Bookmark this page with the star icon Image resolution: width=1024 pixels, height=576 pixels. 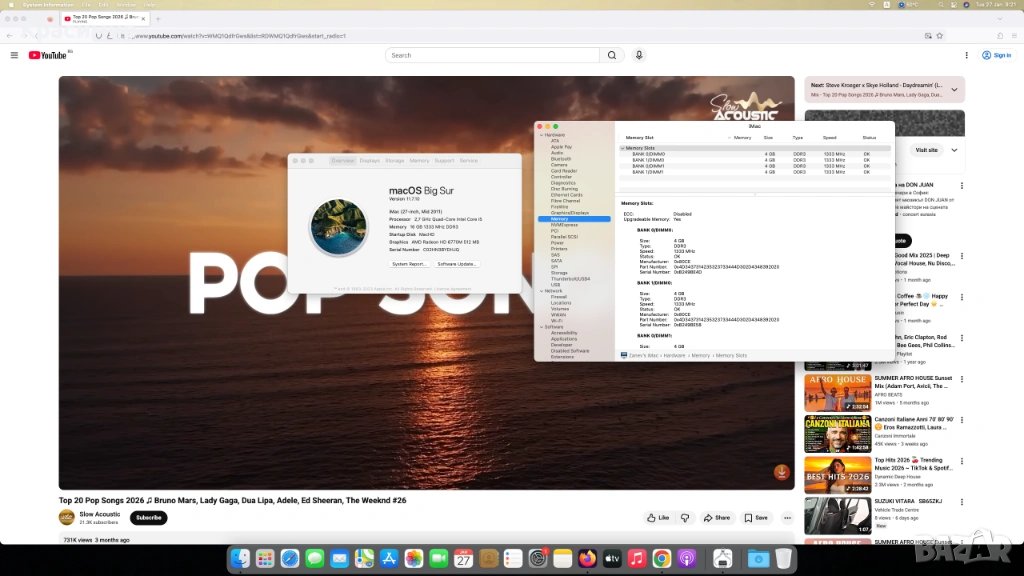coord(941,36)
